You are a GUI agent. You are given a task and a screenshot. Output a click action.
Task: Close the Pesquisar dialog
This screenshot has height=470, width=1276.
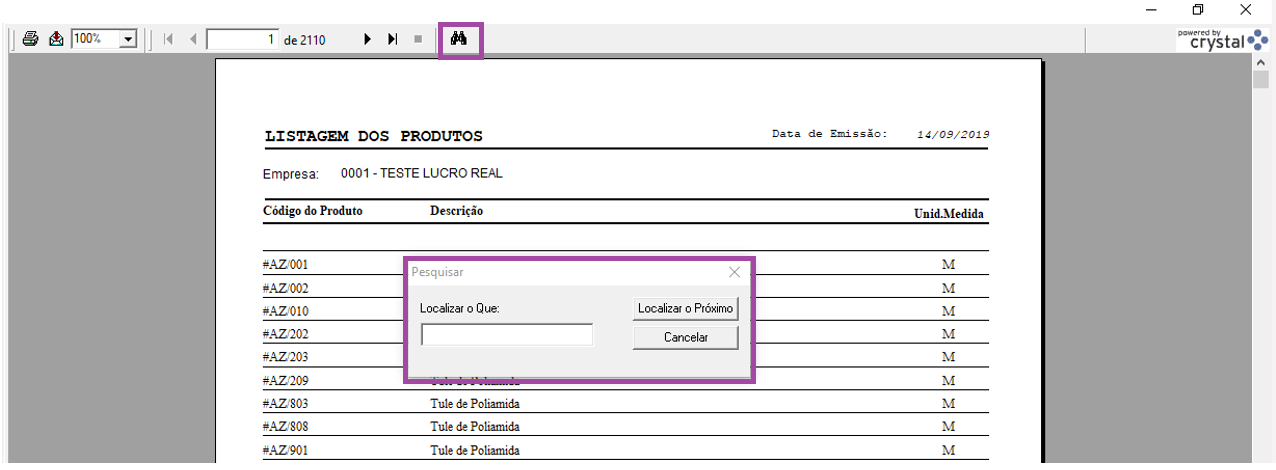point(734,272)
